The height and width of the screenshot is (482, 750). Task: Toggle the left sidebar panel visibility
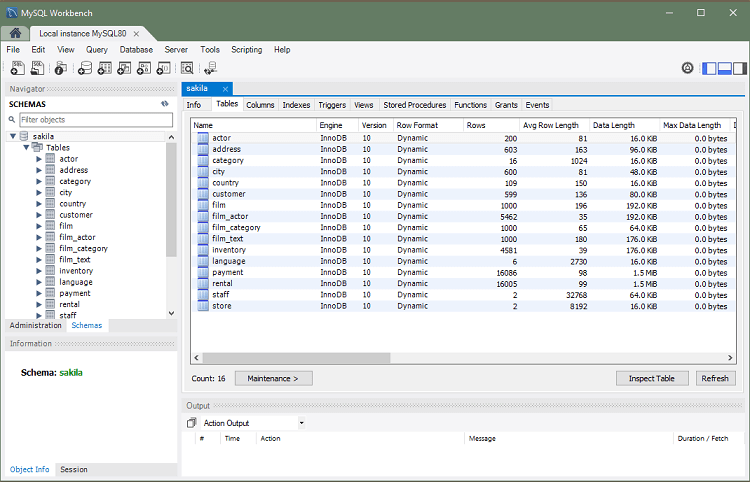point(709,68)
